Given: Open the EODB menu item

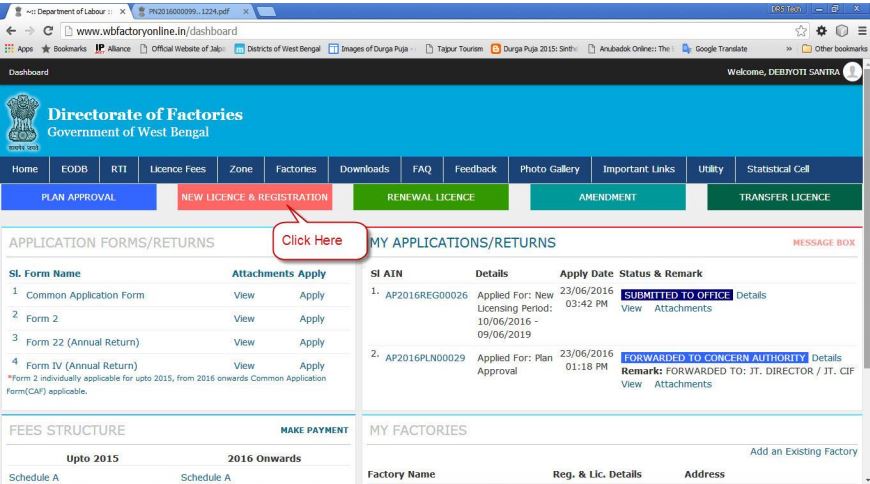Looking at the screenshot, I should tap(74, 169).
